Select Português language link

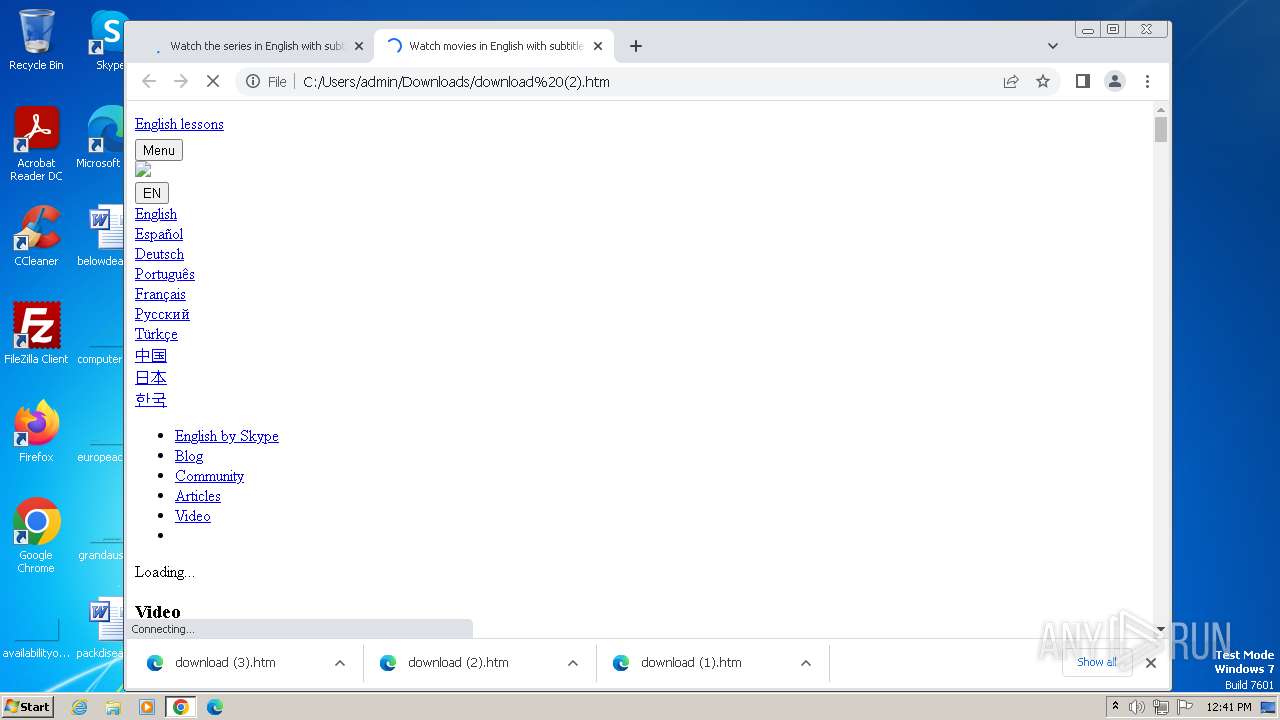[x=165, y=274]
